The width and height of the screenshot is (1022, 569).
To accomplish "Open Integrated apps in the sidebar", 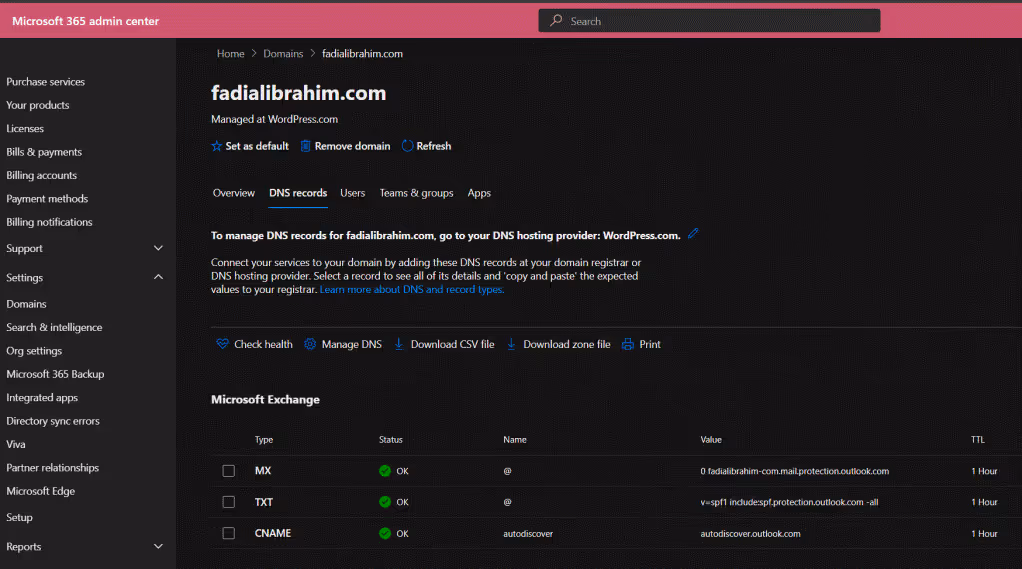I will click(x=42, y=398).
